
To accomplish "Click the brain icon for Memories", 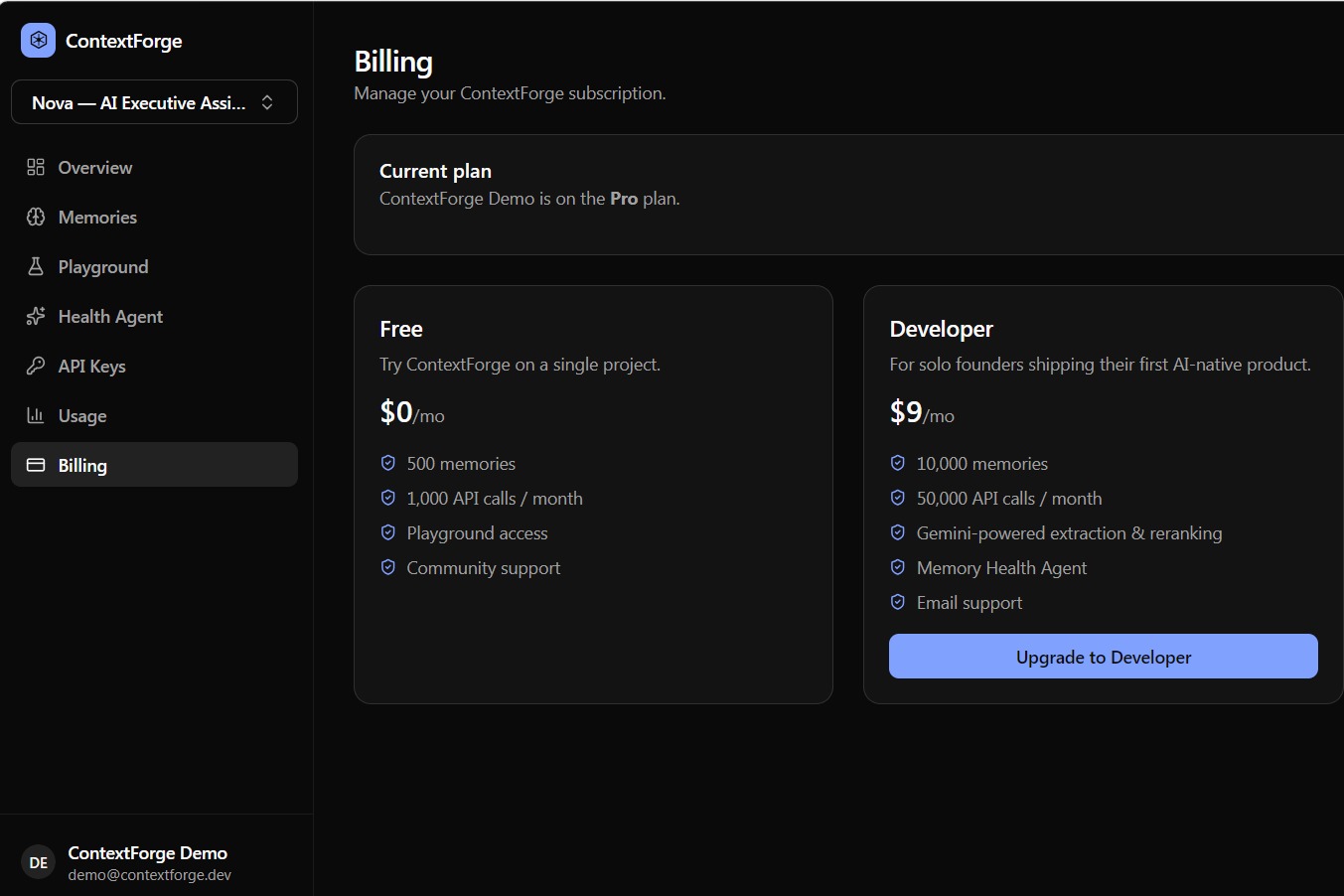I will point(36,217).
